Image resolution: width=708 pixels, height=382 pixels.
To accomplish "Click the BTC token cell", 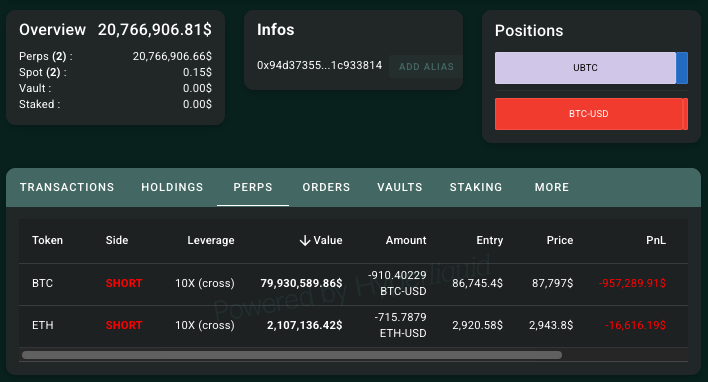I will (42, 283).
